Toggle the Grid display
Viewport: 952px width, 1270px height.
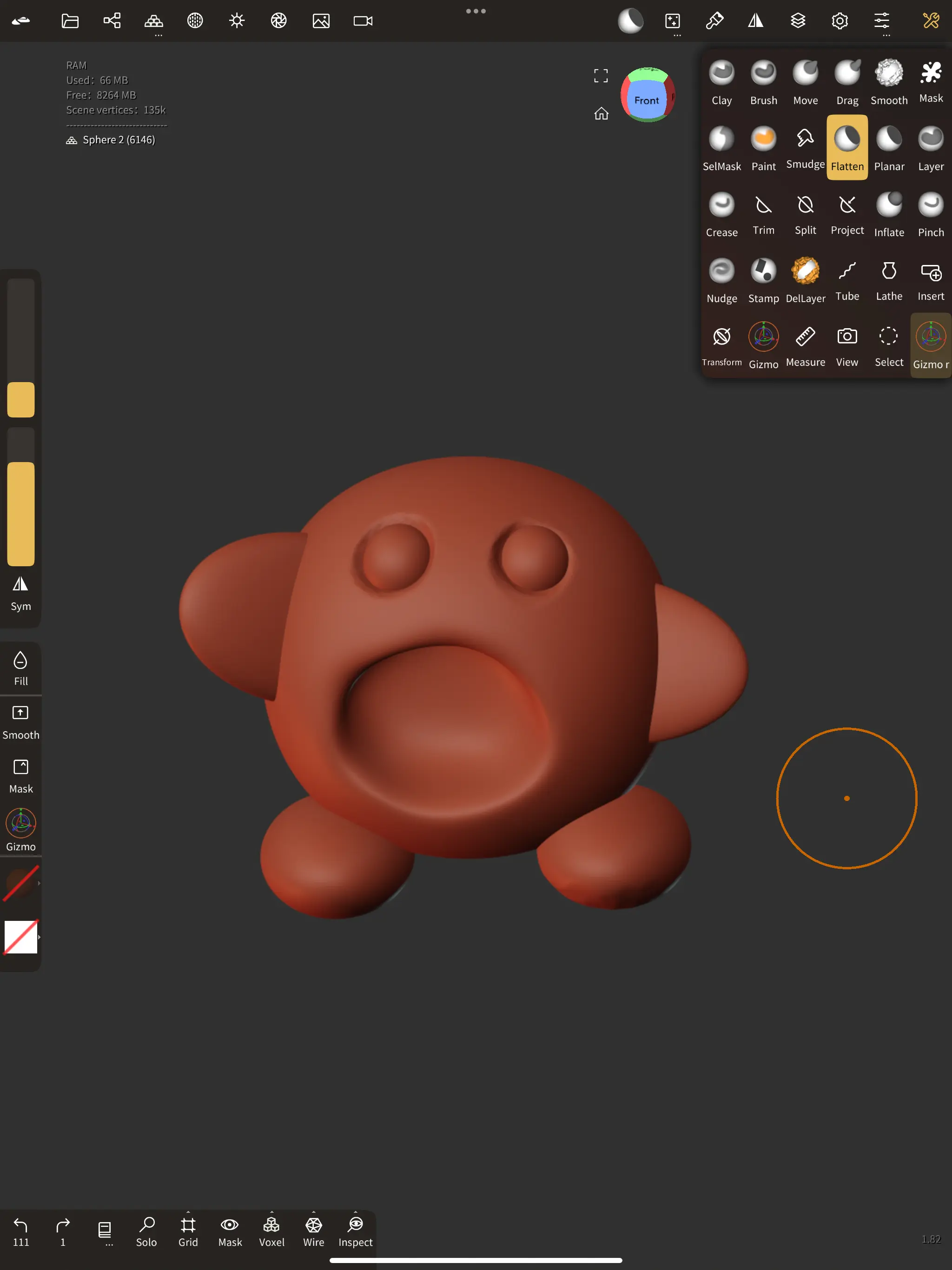(188, 1233)
